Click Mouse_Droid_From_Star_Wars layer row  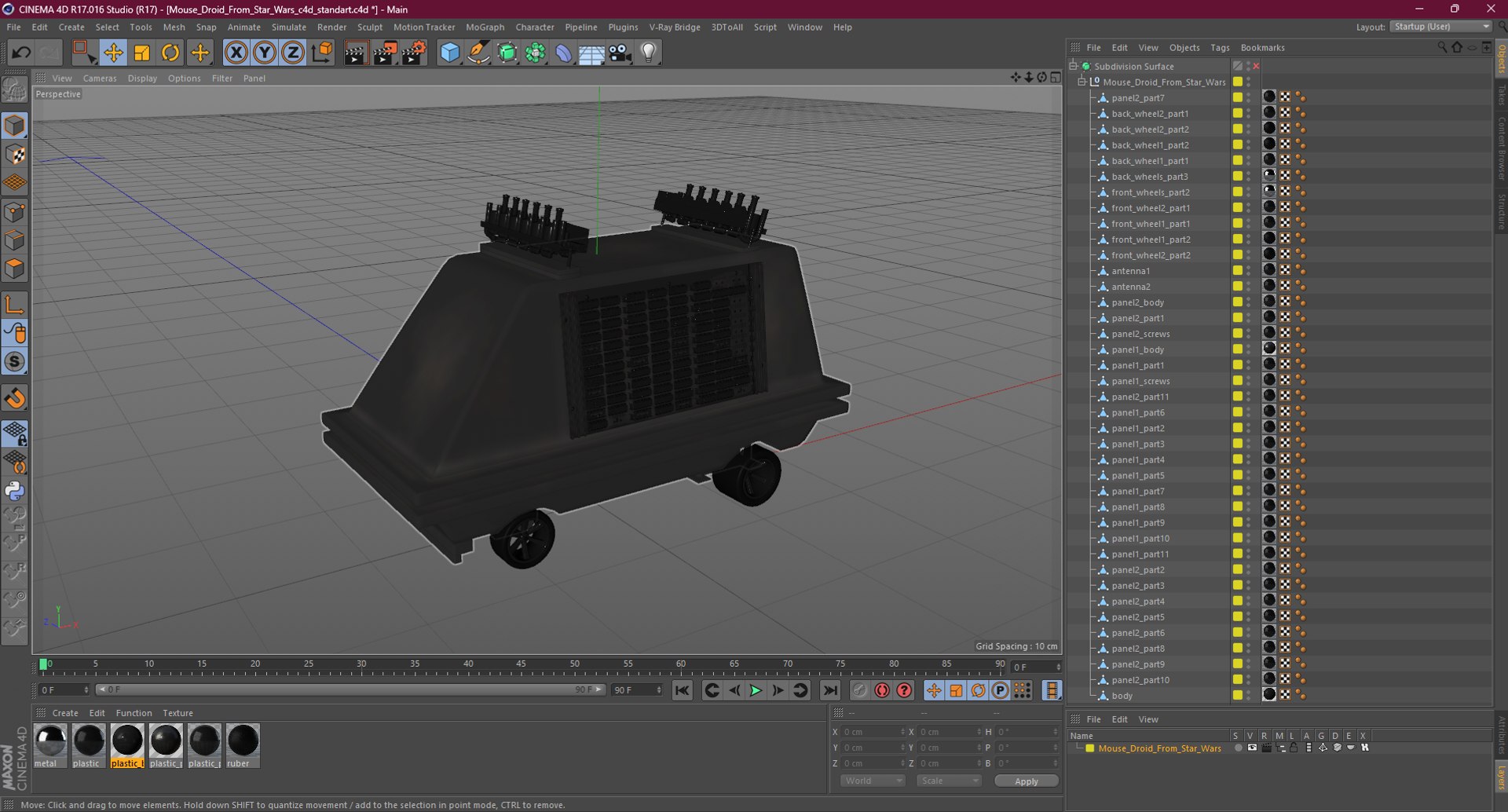pos(1159,748)
